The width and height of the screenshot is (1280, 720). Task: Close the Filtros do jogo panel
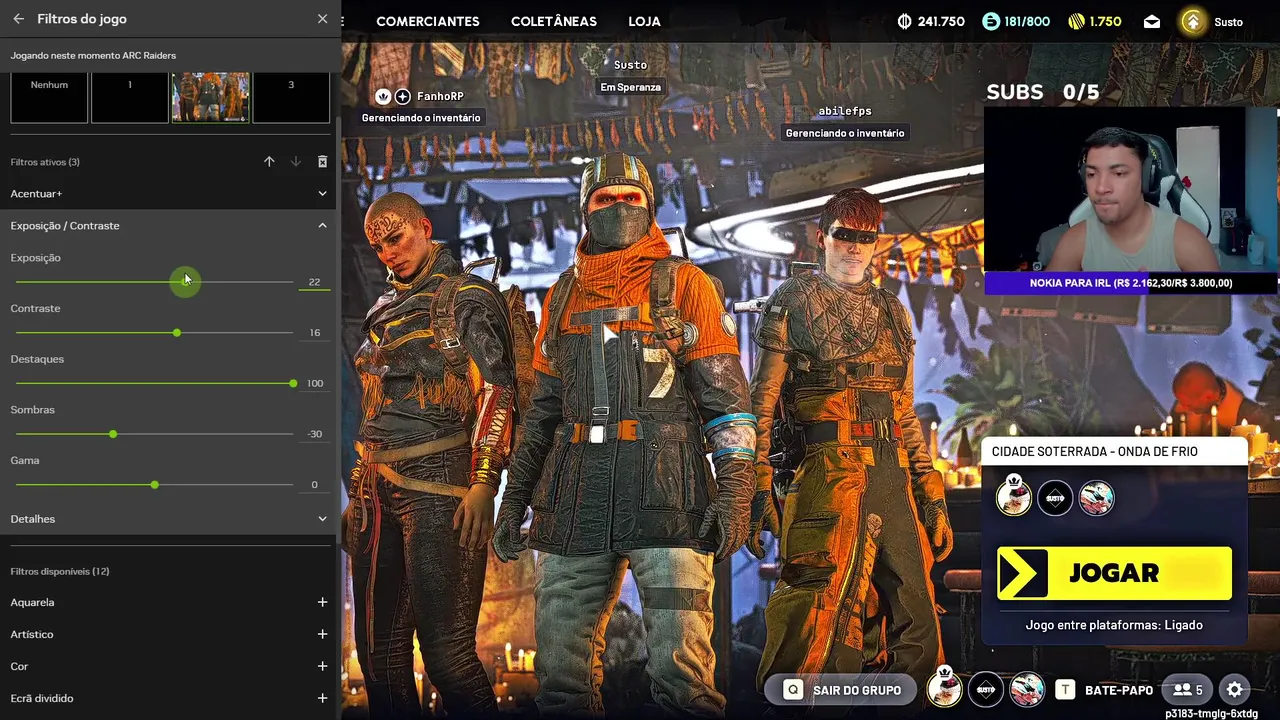click(322, 19)
